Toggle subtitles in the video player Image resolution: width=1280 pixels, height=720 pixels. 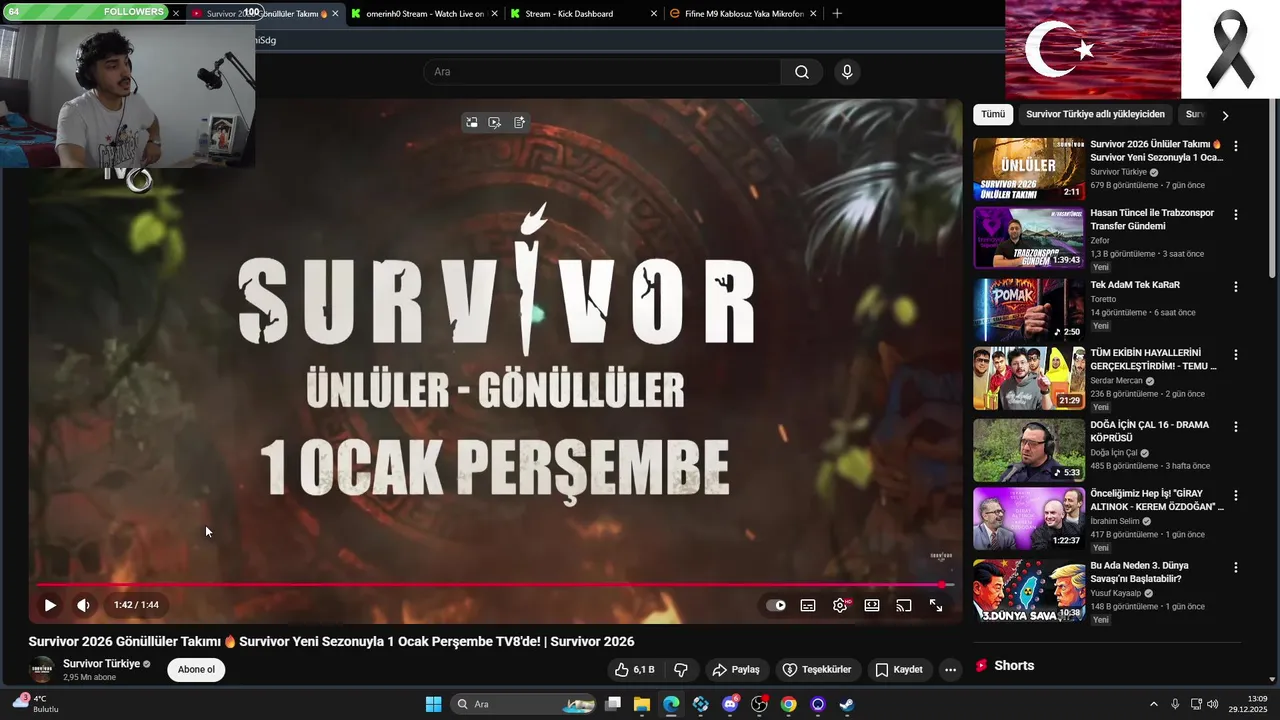808,605
